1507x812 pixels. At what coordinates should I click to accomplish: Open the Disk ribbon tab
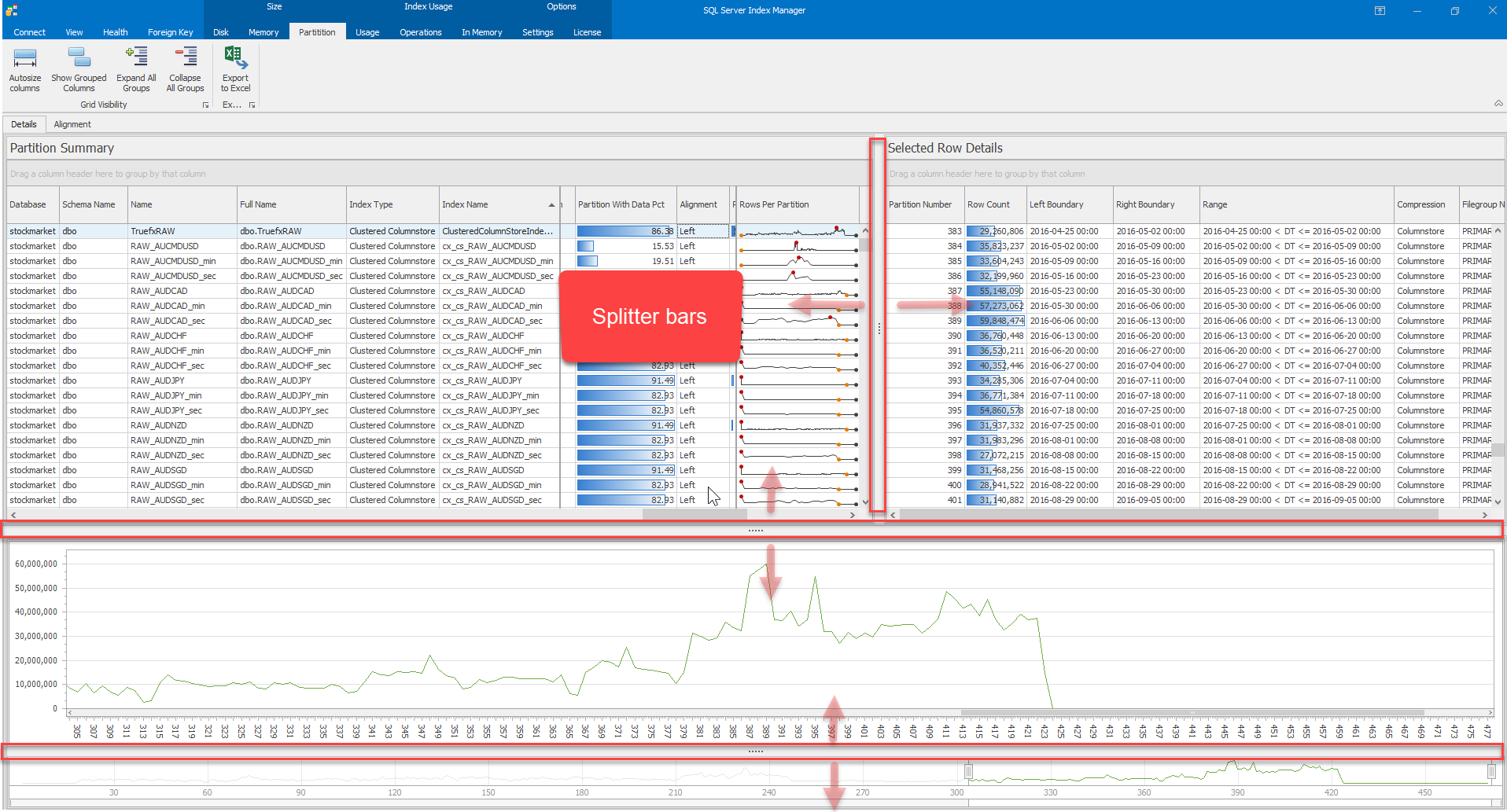221,32
